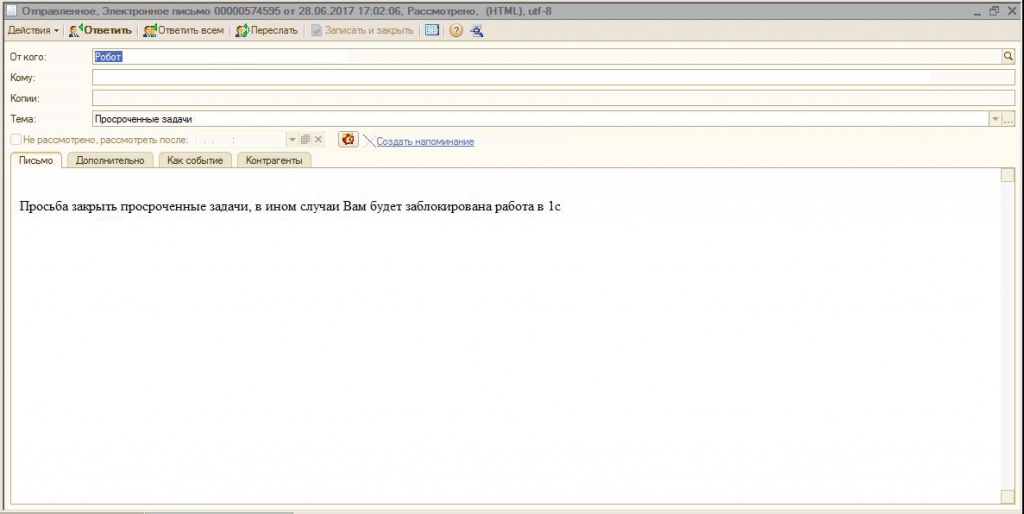Click the review-after date input field
The width and height of the screenshot is (1024, 514).
(x=242, y=140)
